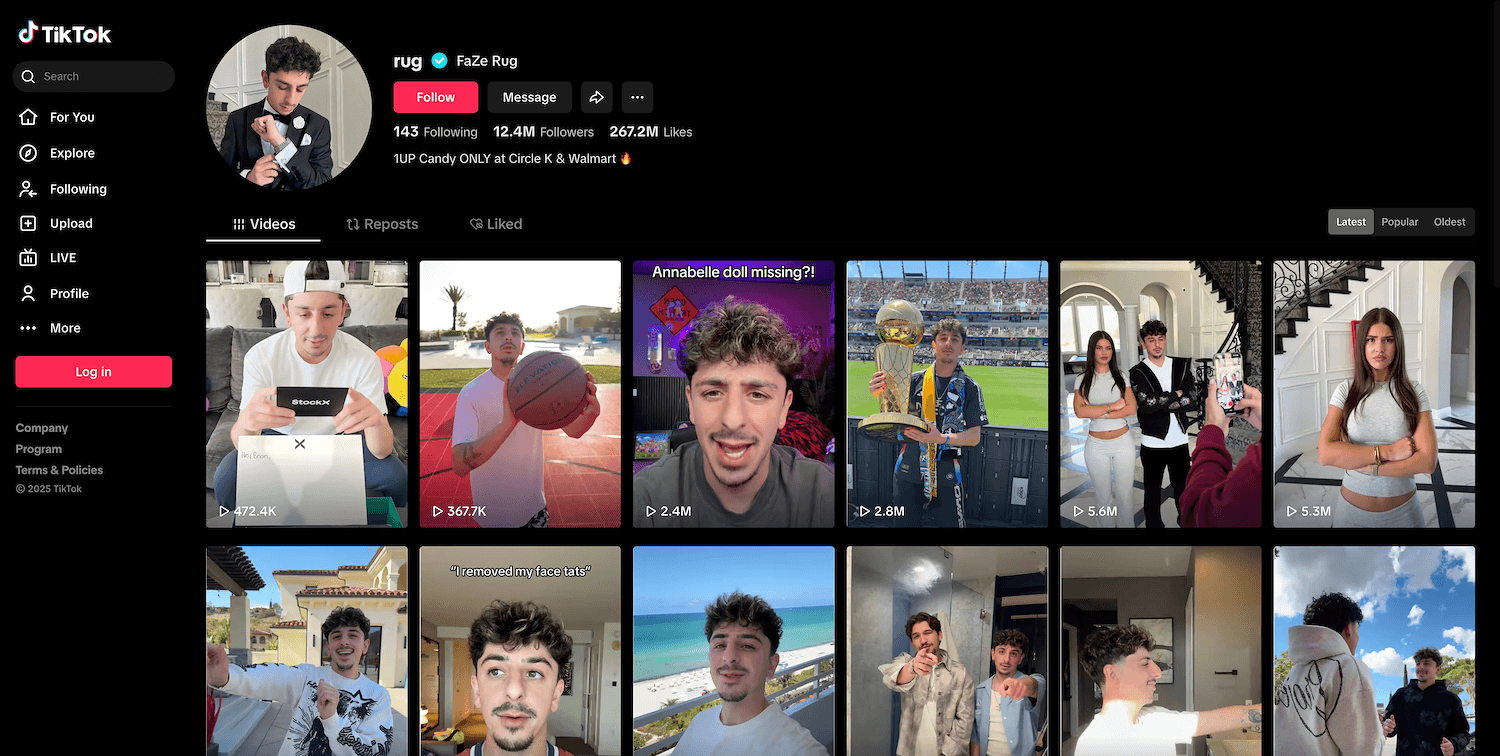The image size is (1500, 756).
Task: Open the Liked tab
Action: click(x=495, y=223)
